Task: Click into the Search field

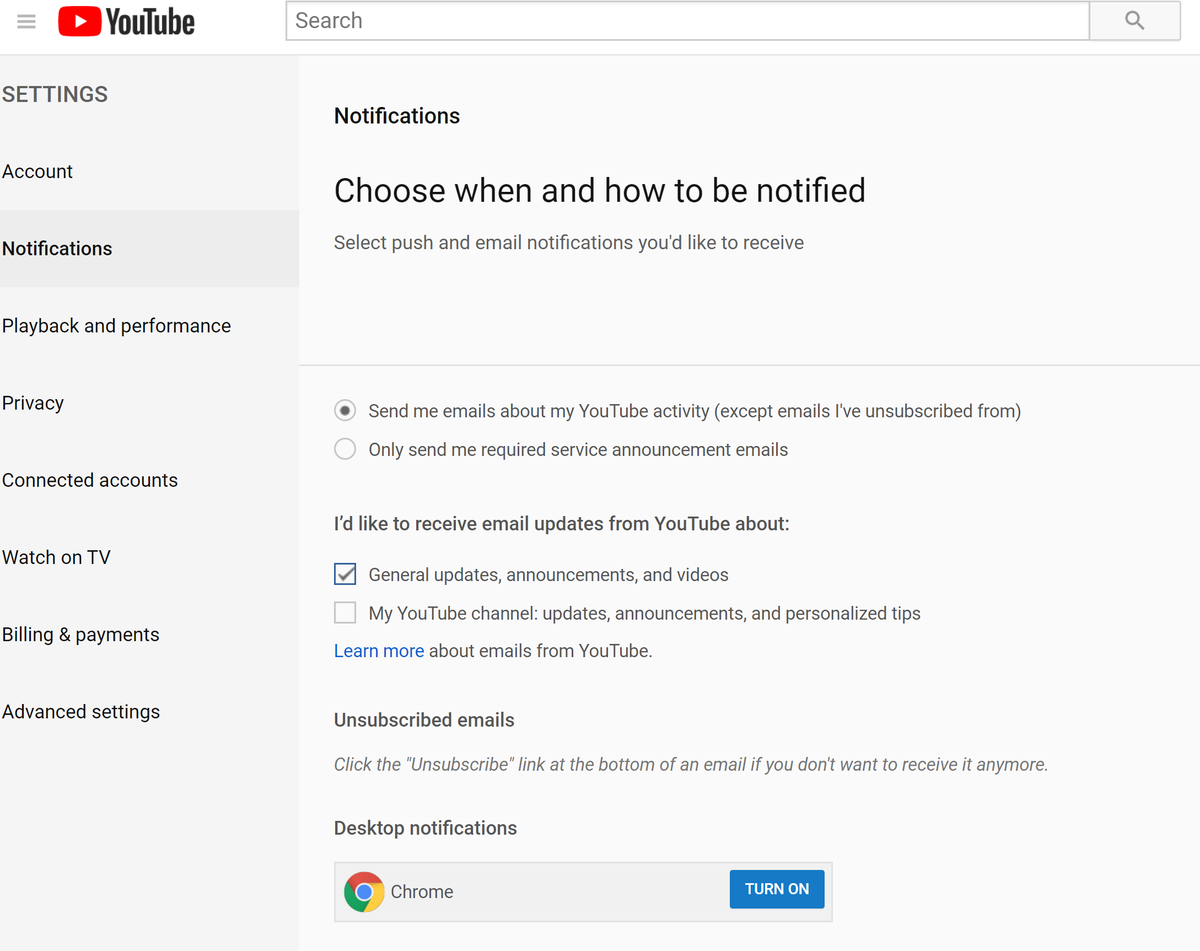Action: click(x=687, y=21)
